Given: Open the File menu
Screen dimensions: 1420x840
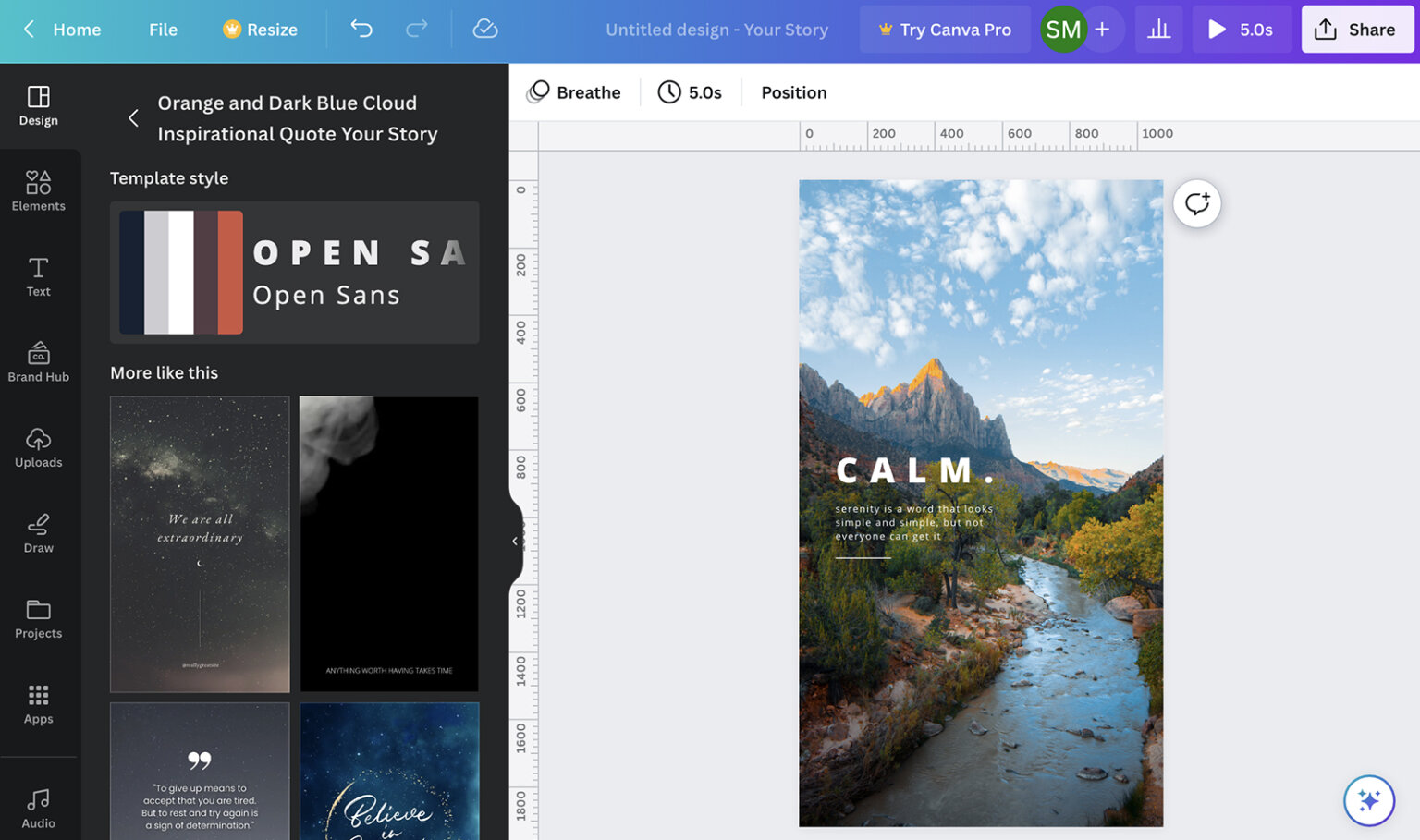Looking at the screenshot, I should click(x=163, y=30).
